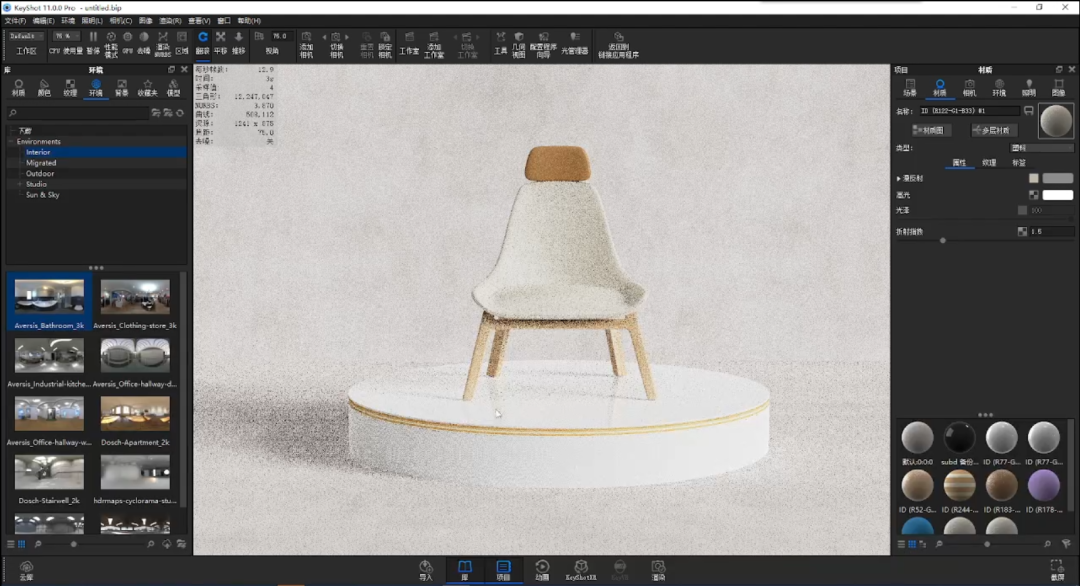The image size is (1080, 586).
Task: Switch to library 纹理 Textures tab
Action: (x=70, y=87)
